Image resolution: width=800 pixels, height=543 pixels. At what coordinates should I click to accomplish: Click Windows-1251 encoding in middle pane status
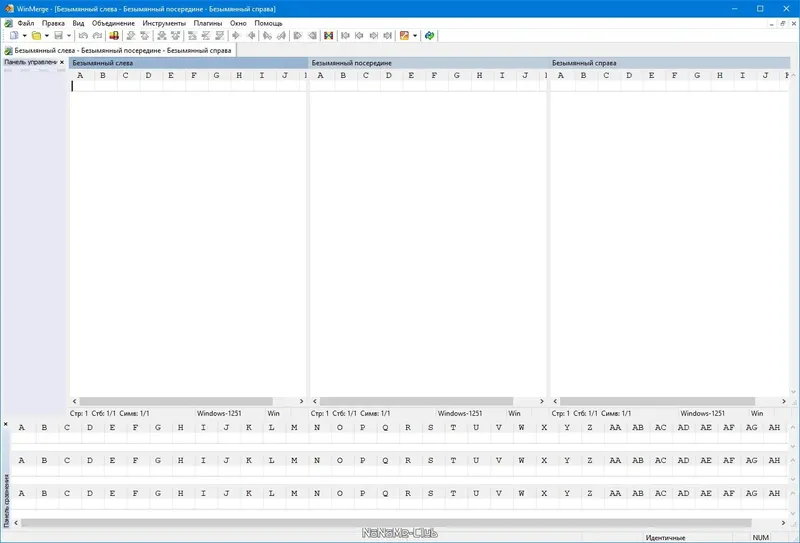tap(460, 413)
